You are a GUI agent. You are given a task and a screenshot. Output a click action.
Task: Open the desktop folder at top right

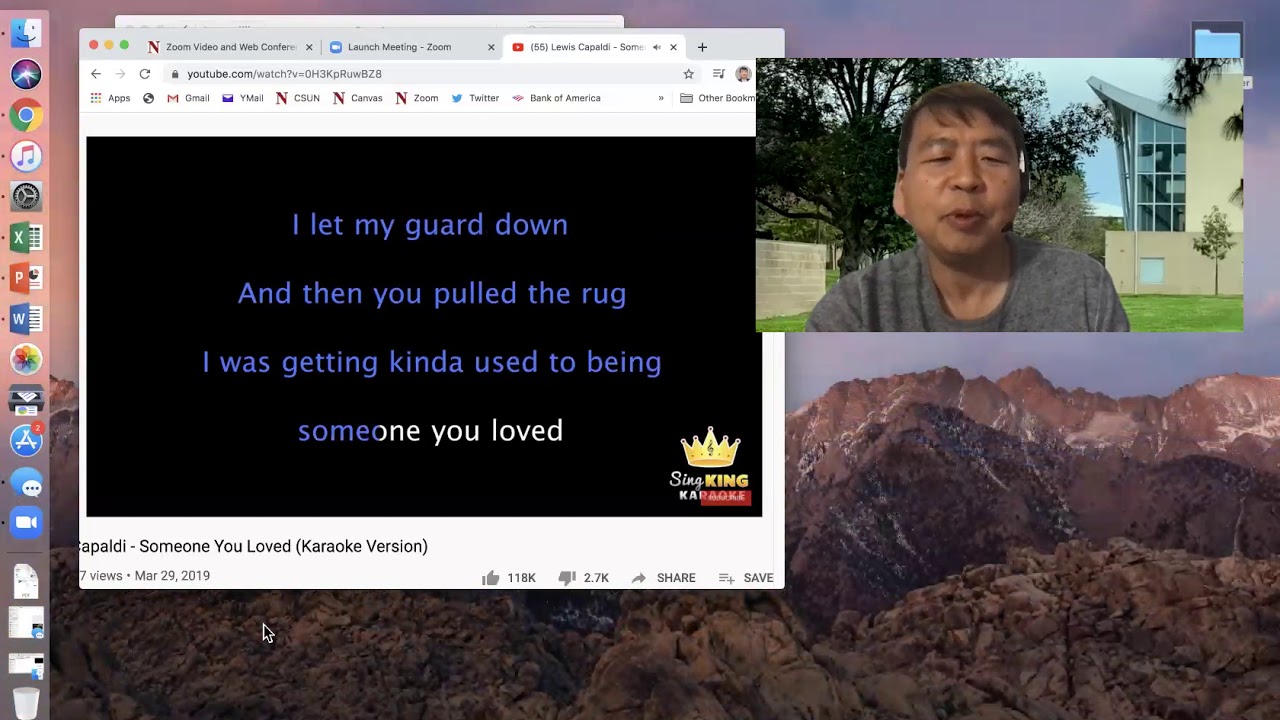point(1217,44)
